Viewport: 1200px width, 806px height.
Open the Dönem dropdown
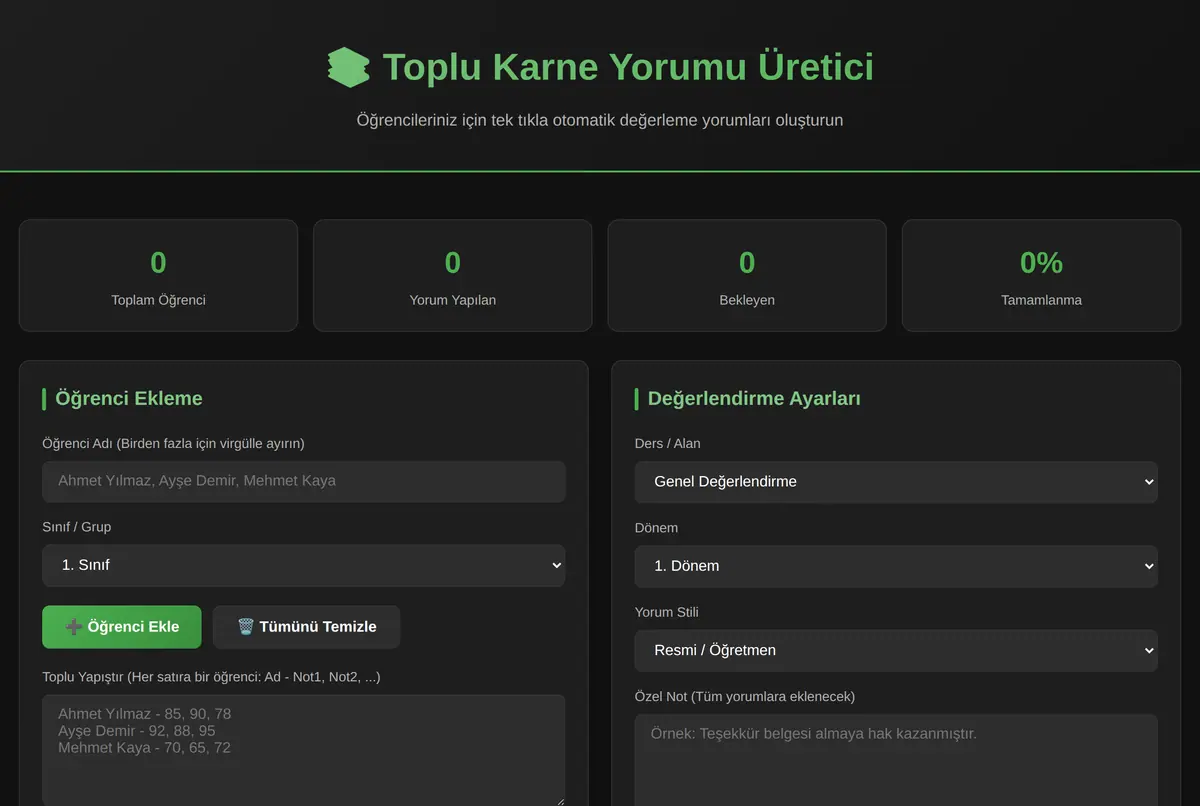click(x=896, y=566)
